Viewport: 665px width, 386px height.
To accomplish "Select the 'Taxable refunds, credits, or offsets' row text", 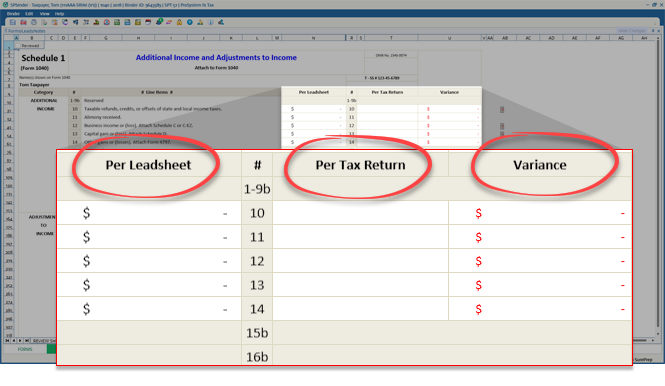I will tap(153, 109).
